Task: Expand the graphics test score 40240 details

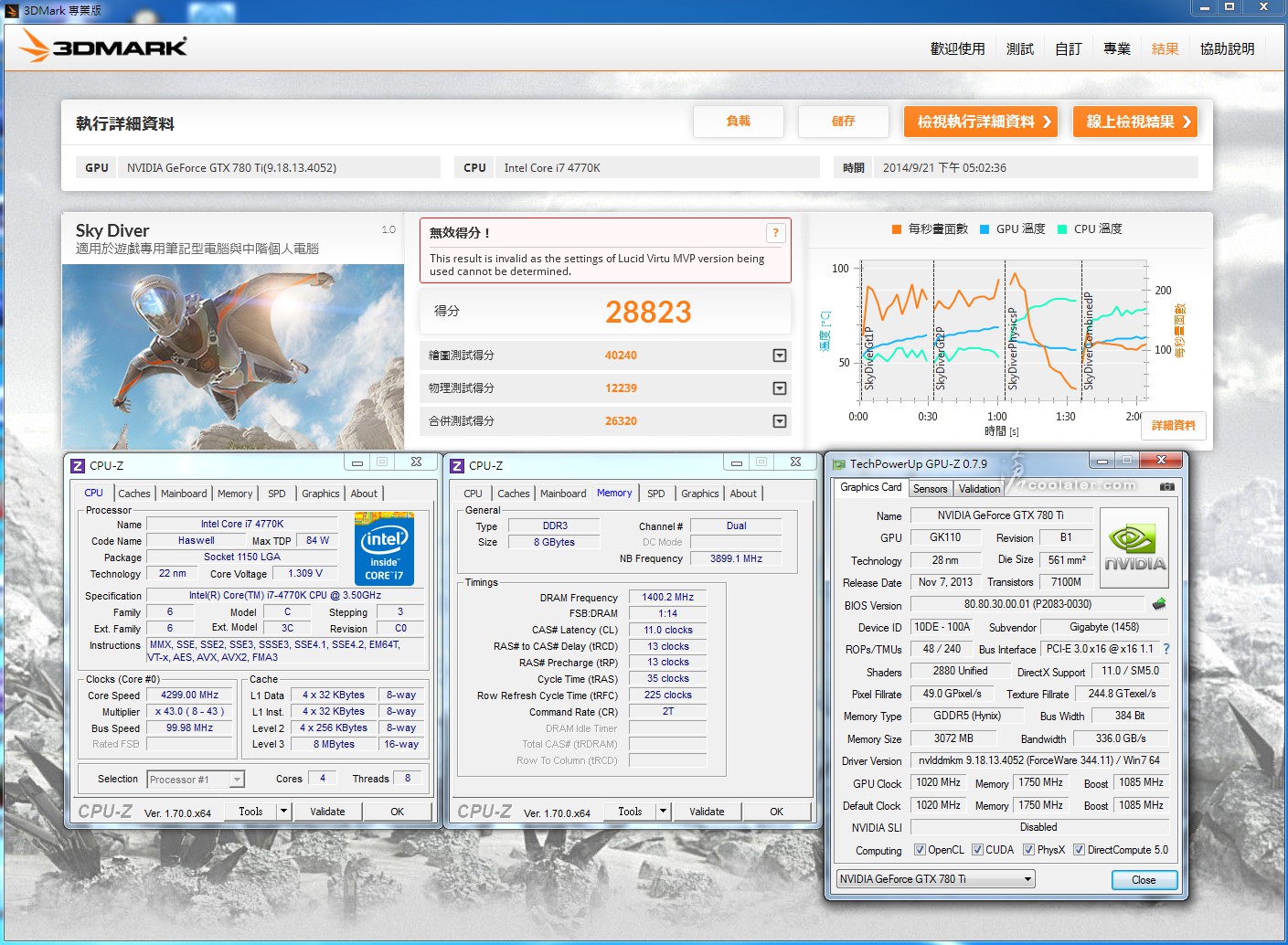Action: click(780, 356)
